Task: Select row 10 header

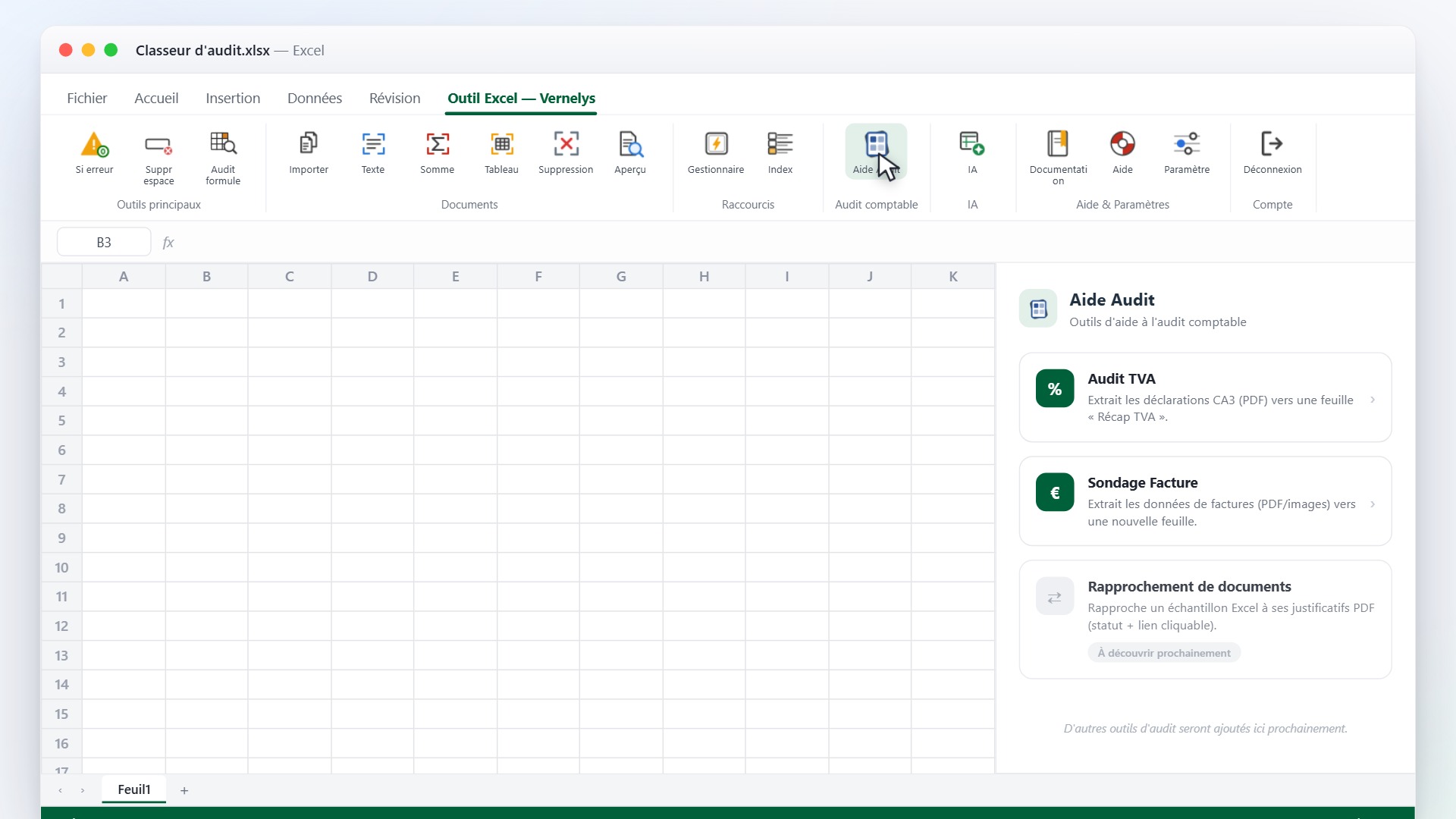Action: click(61, 568)
